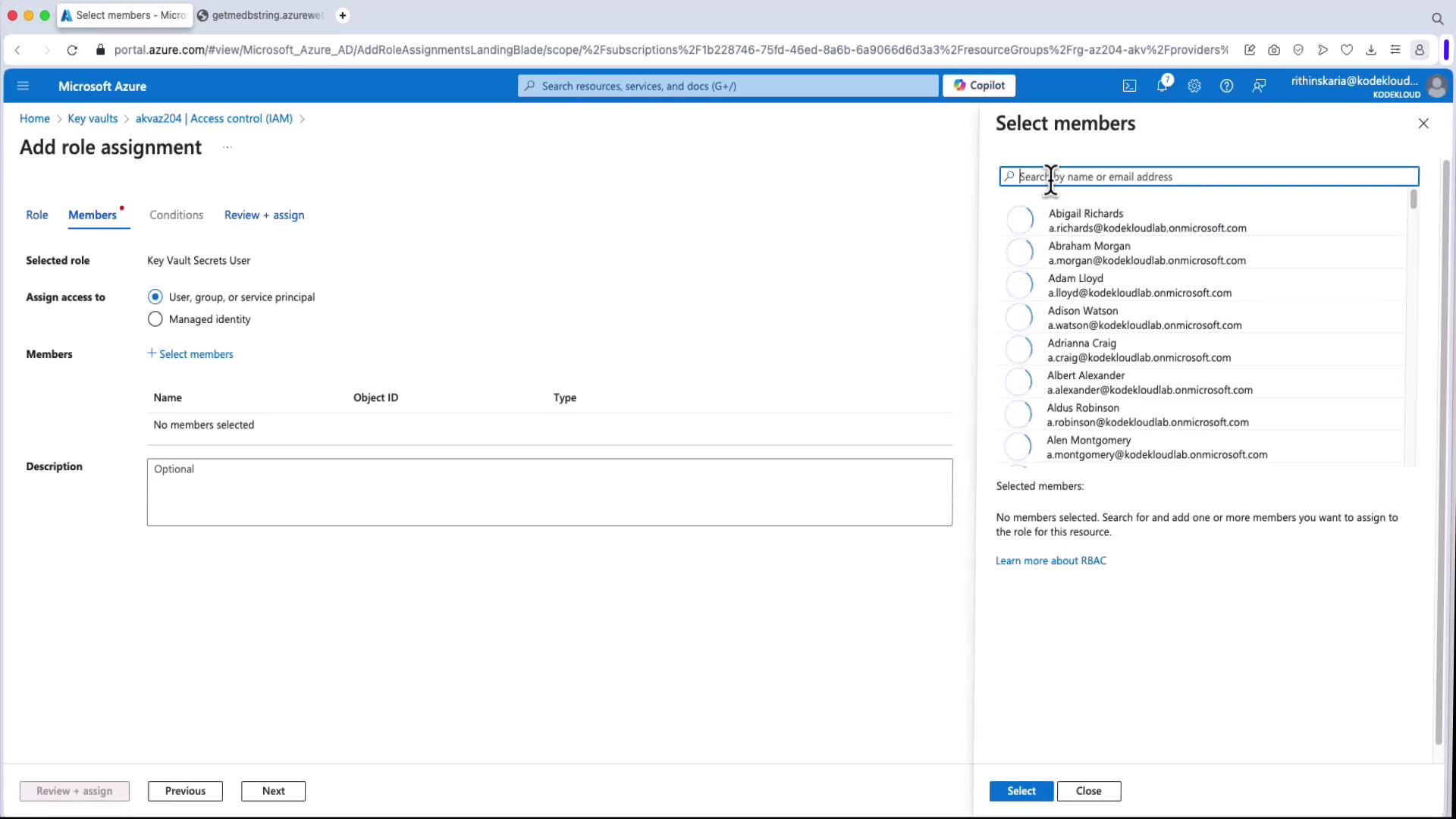Open help question mark icon
1456x819 pixels.
(x=1226, y=86)
